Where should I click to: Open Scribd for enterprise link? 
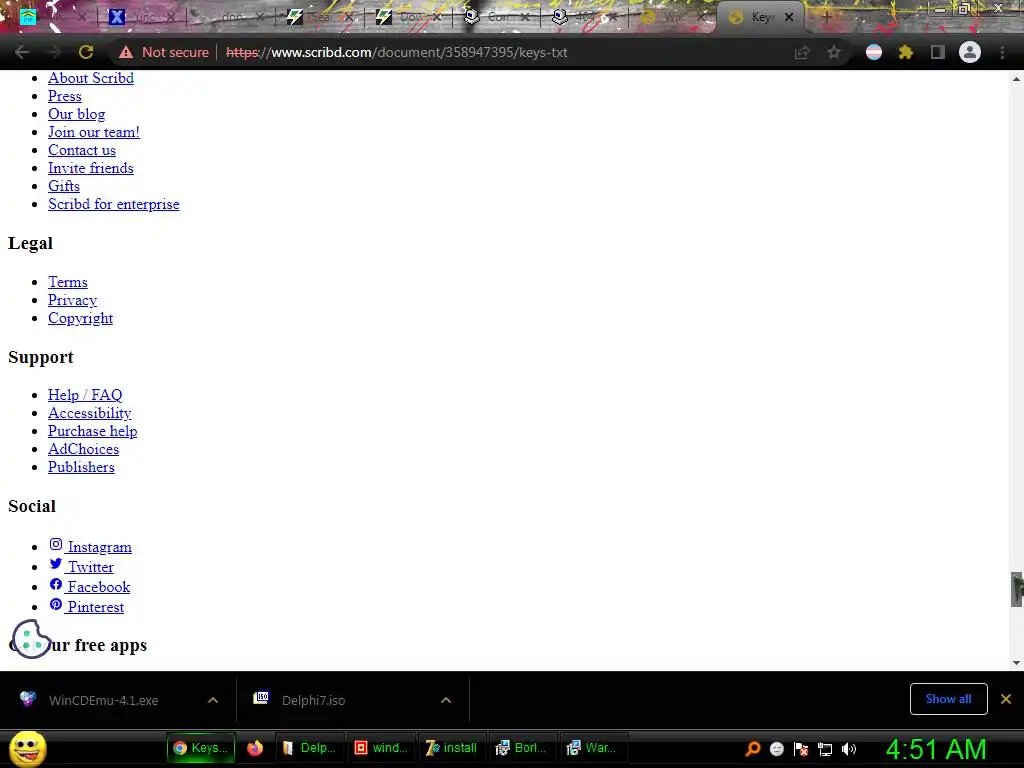pos(114,204)
